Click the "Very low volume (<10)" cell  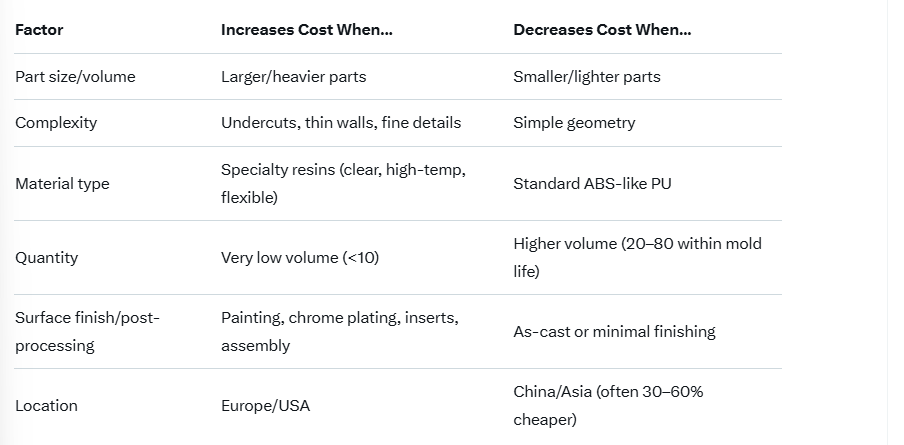(300, 258)
